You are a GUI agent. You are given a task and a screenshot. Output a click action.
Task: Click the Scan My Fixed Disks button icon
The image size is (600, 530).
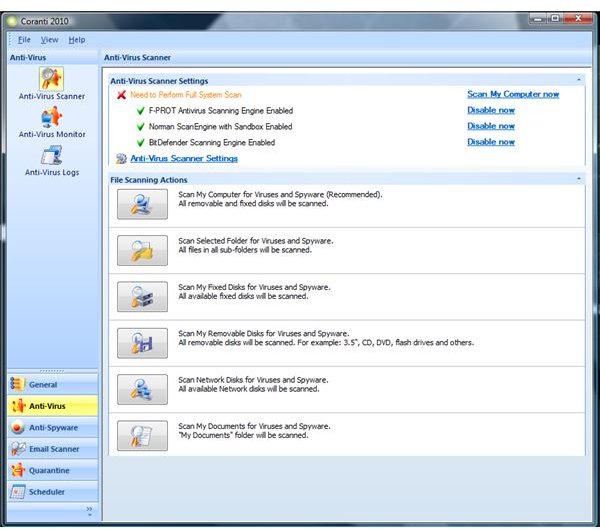(142, 297)
